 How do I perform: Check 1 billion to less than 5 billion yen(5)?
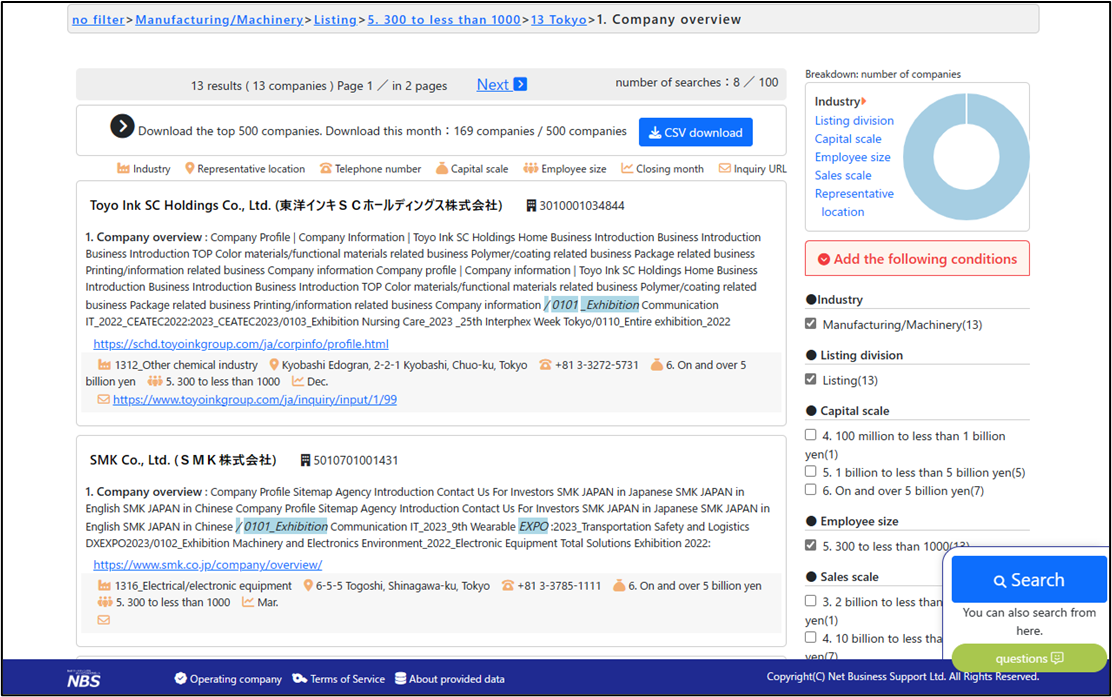pos(811,472)
